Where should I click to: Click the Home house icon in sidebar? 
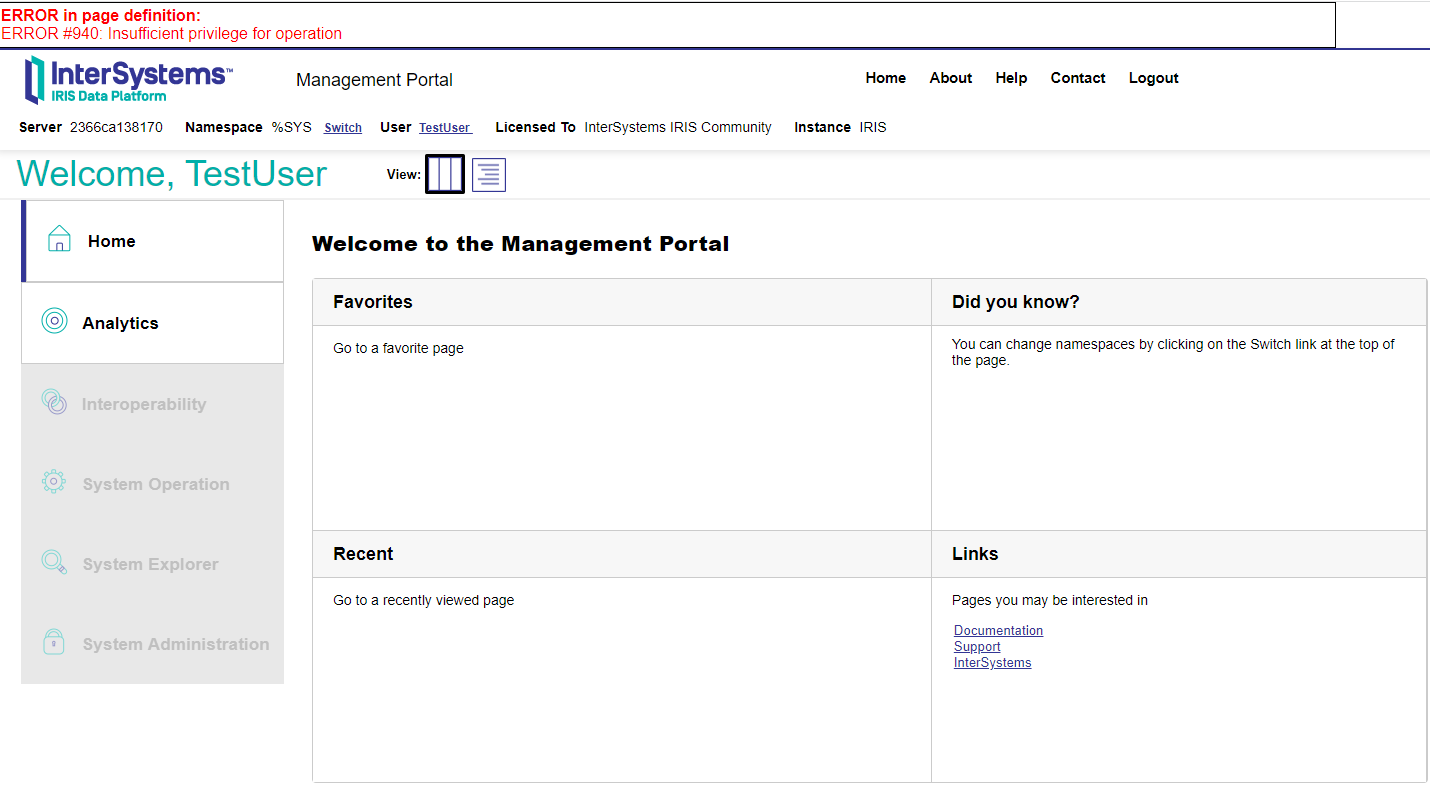coord(59,239)
